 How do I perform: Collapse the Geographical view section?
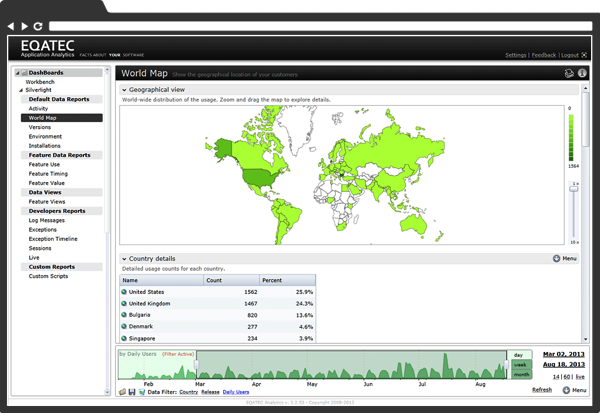coord(124,90)
